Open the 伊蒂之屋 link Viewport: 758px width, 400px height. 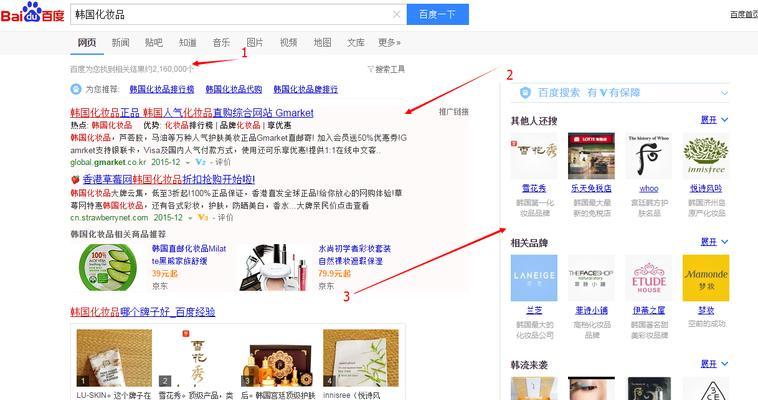tap(649, 310)
